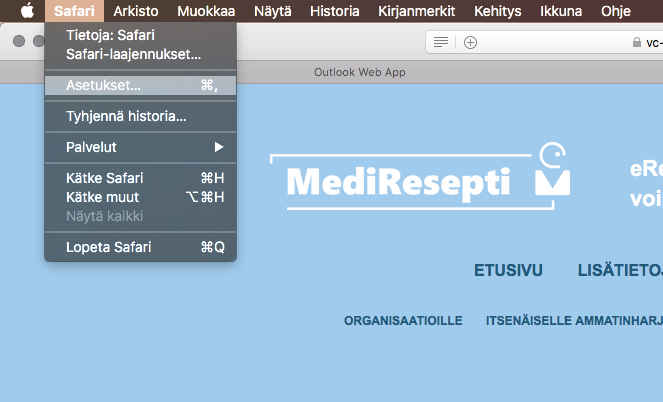The width and height of the screenshot is (663, 402).
Task: Open the Apple menu
Action: [x=27, y=11]
